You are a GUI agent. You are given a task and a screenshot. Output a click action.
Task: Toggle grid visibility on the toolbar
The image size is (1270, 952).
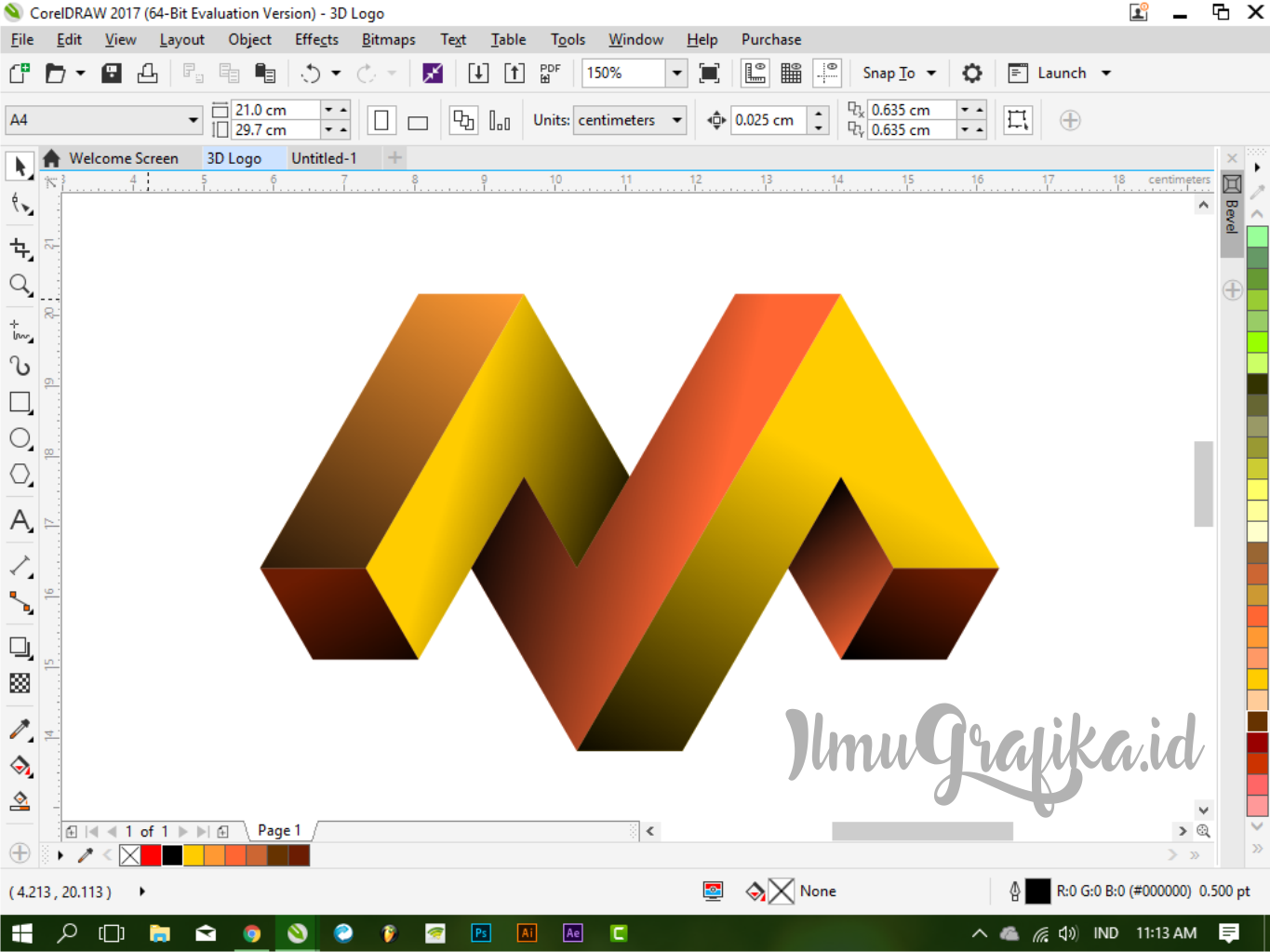coord(790,73)
